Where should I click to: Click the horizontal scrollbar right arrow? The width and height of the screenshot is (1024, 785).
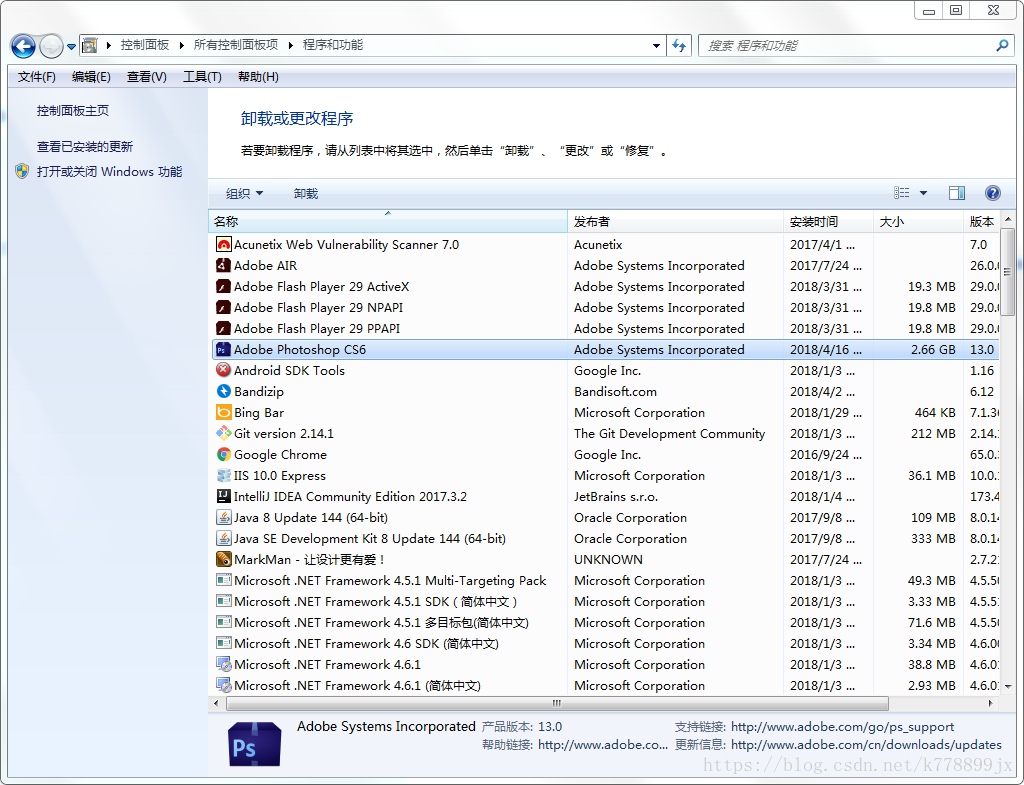coord(991,703)
